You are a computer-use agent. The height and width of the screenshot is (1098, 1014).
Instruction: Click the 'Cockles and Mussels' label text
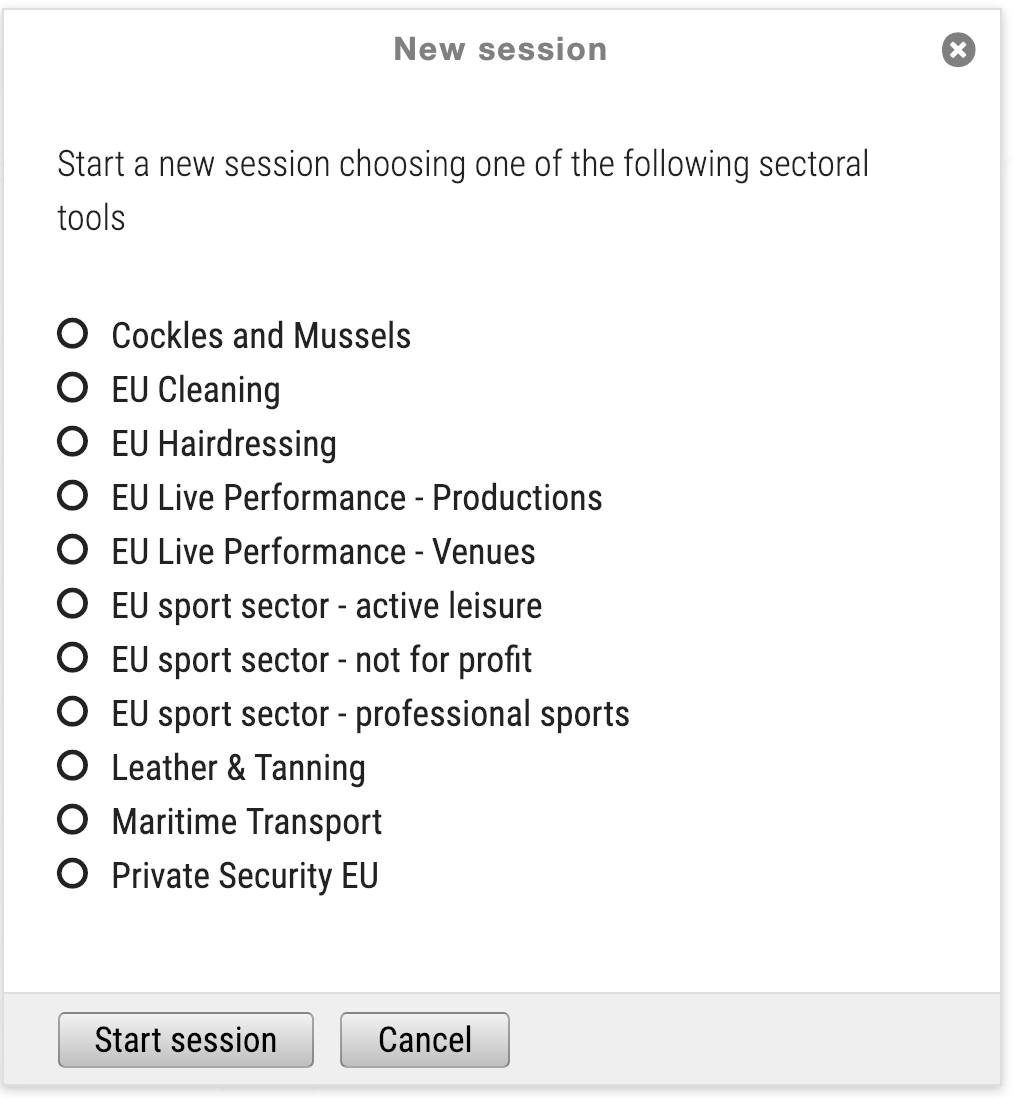coord(261,336)
